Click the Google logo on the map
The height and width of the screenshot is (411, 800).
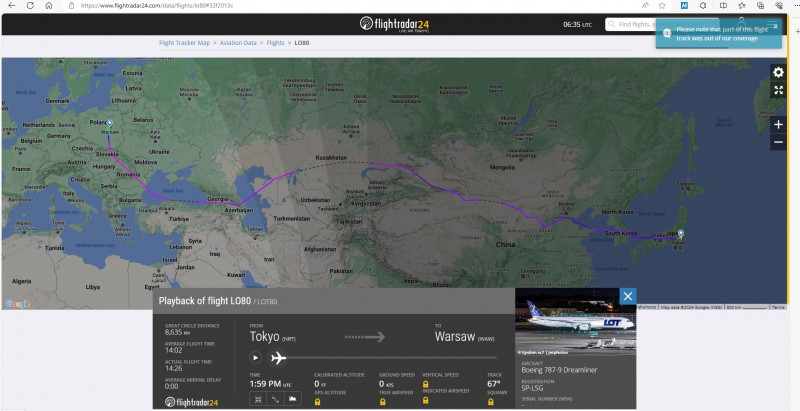[17, 304]
